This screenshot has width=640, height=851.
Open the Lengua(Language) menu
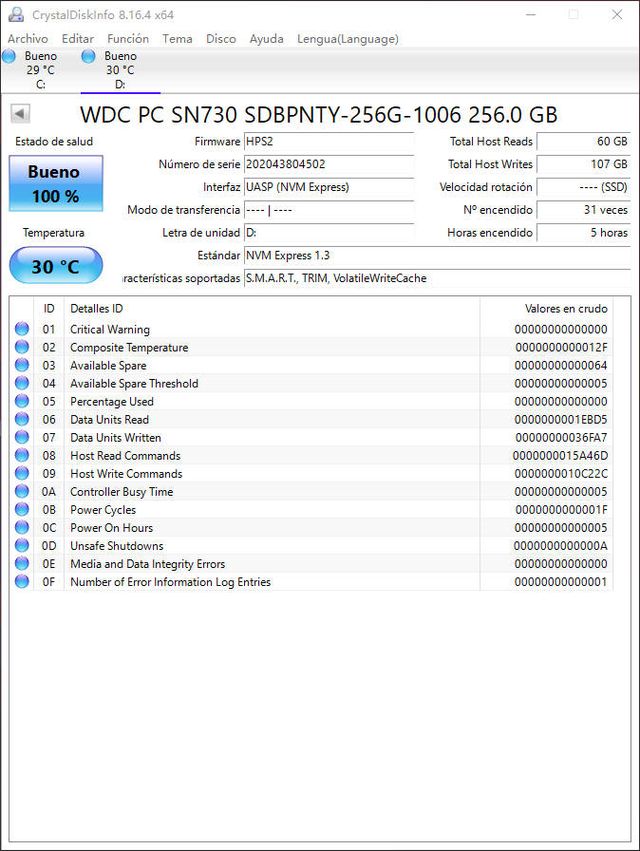pyautogui.click(x=347, y=39)
